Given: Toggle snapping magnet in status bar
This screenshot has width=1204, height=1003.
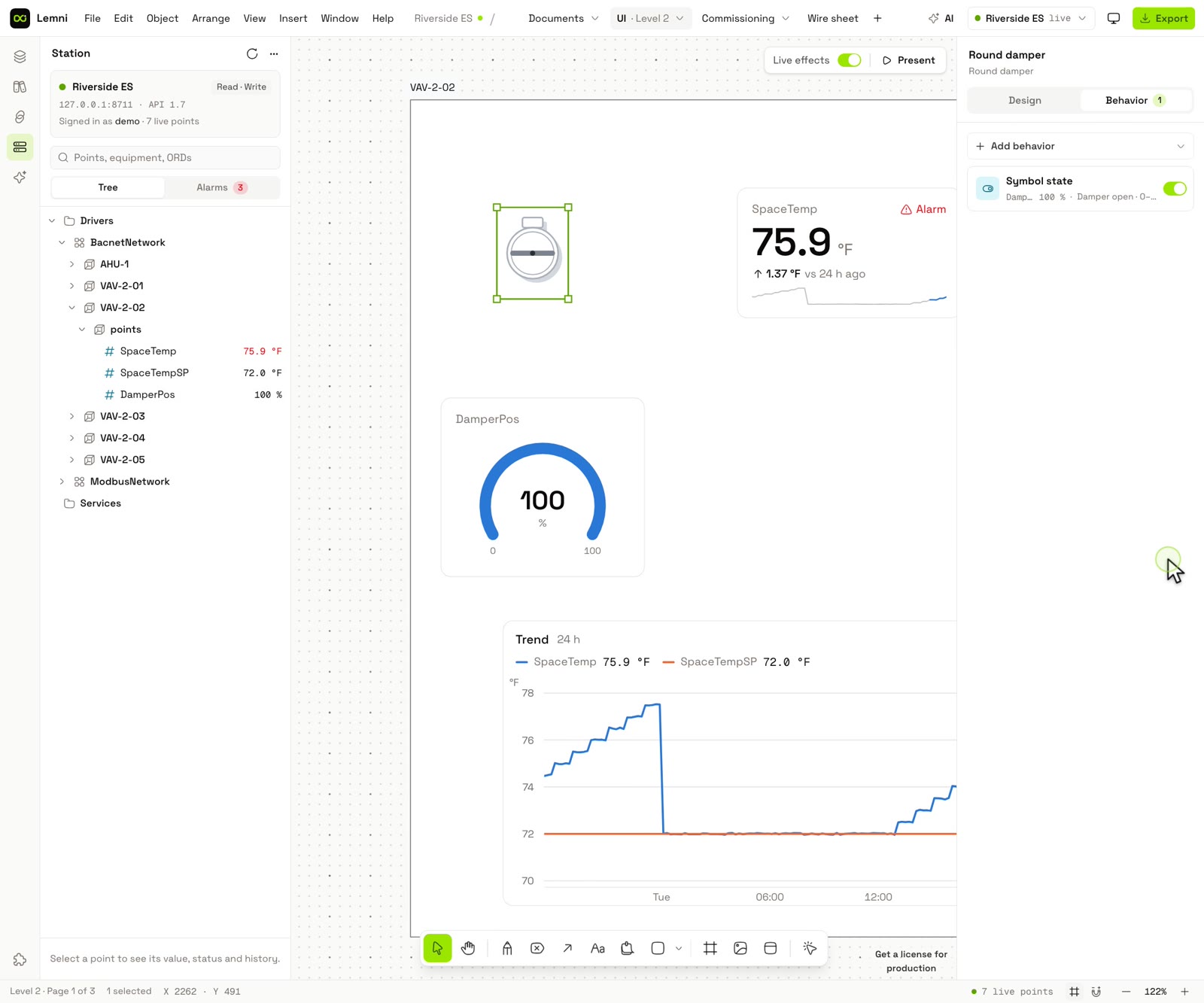Looking at the screenshot, I should [1096, 992].
